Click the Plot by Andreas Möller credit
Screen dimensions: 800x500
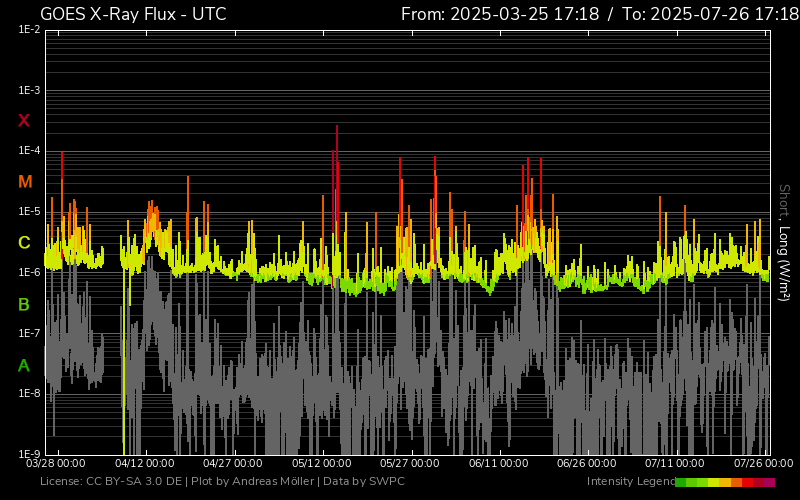pos(253,482)
